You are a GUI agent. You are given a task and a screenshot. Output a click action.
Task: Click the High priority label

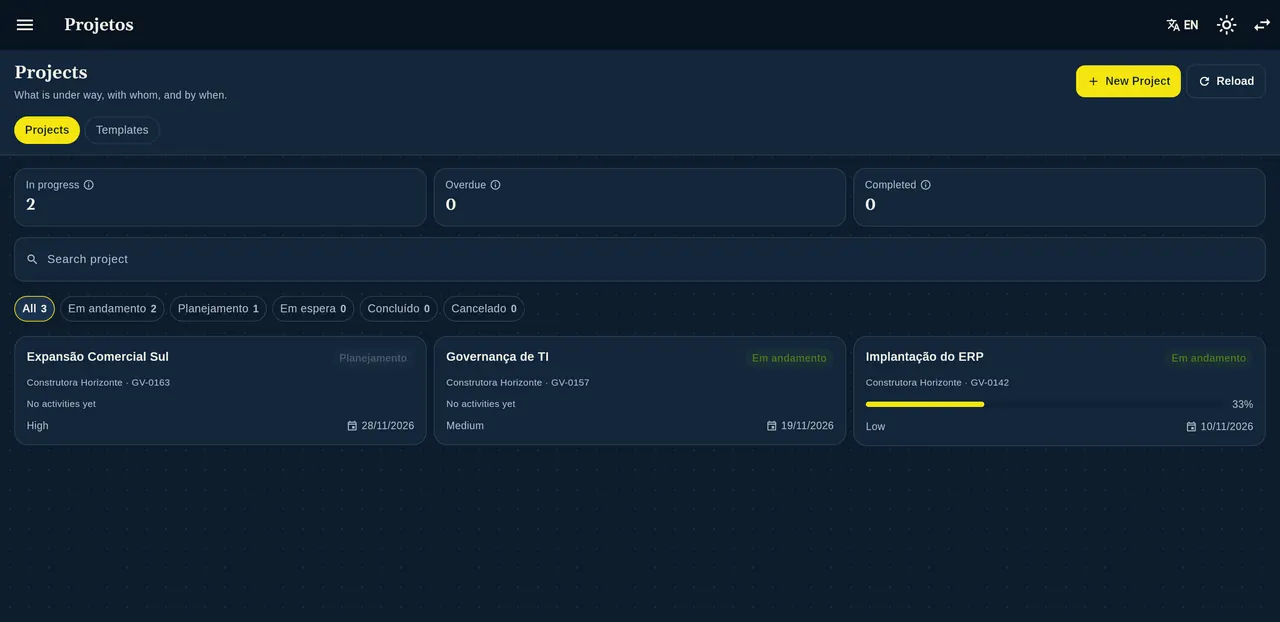pyautogui.click(x=38, y=426)
